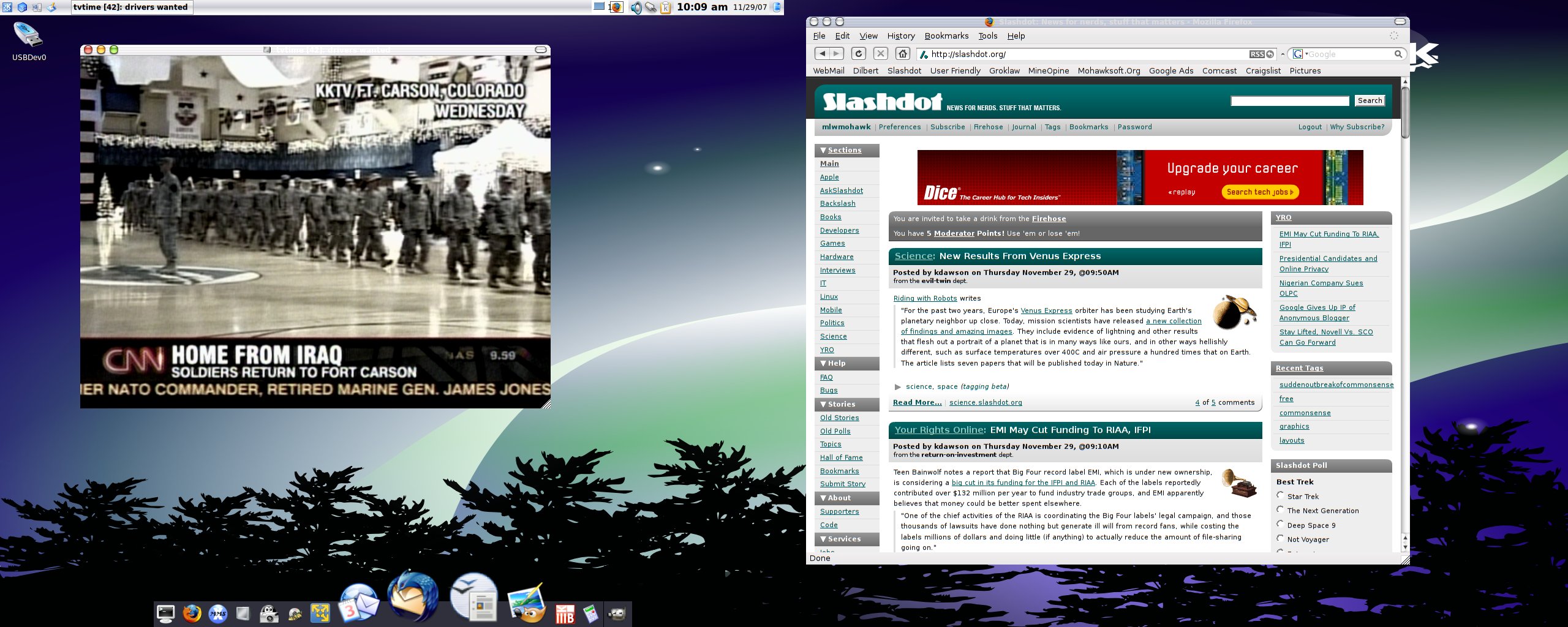Launch the penguin camera screenshot tool

coord(269,613)
